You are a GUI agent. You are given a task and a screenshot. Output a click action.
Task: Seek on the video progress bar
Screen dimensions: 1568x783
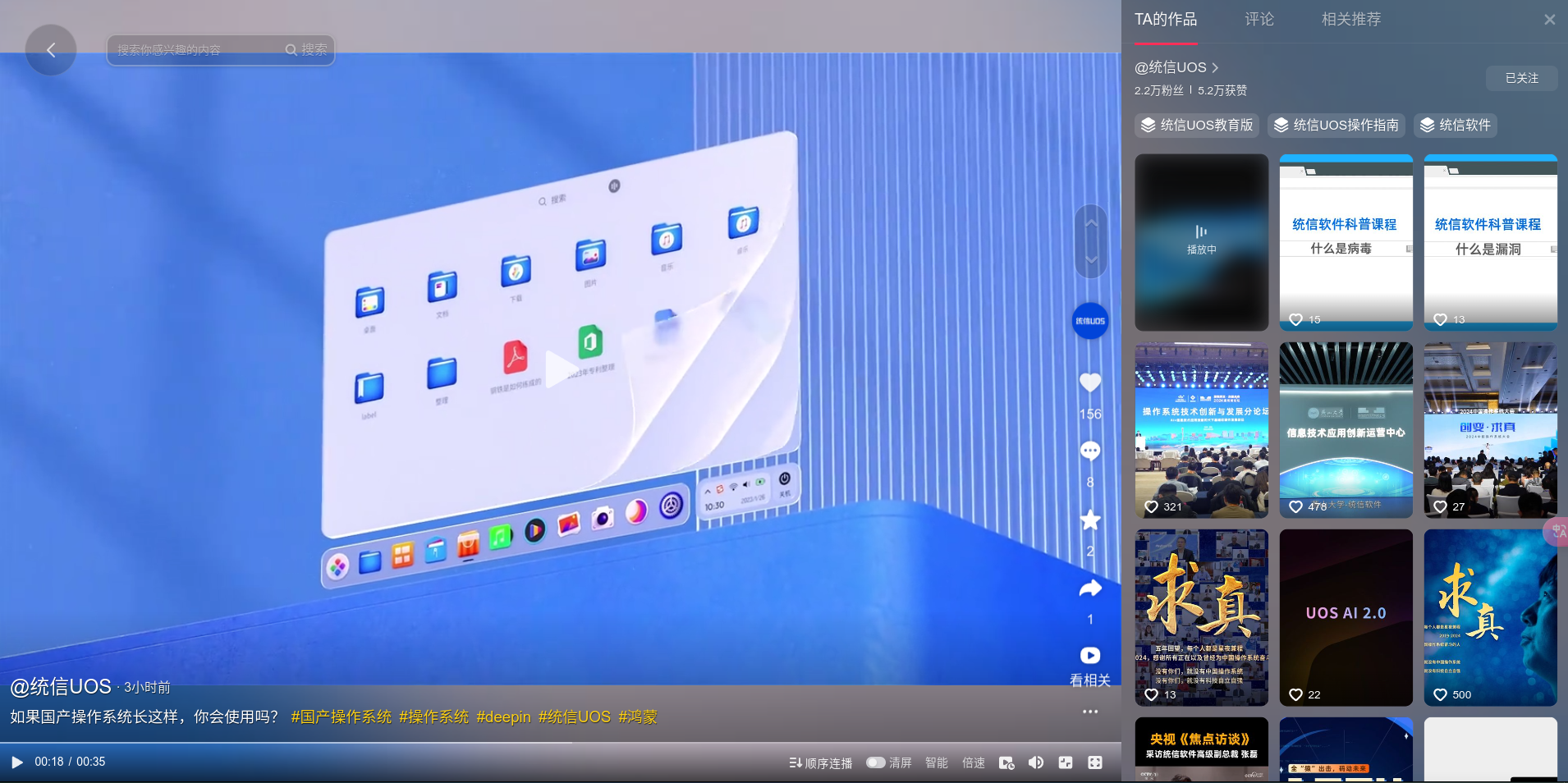tap(561, 744)
